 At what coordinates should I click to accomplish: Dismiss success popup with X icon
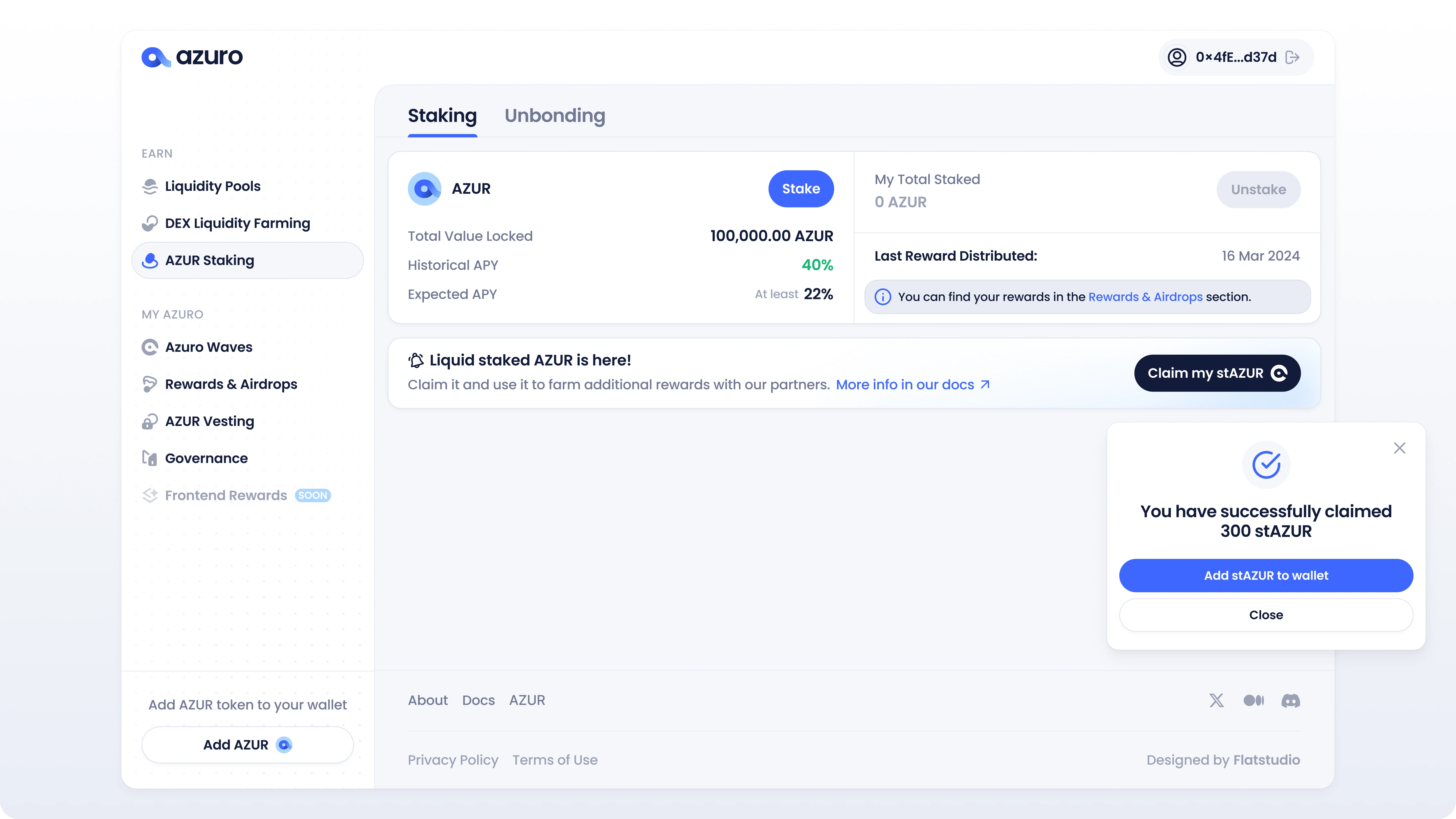click(x=1399, y=448)
